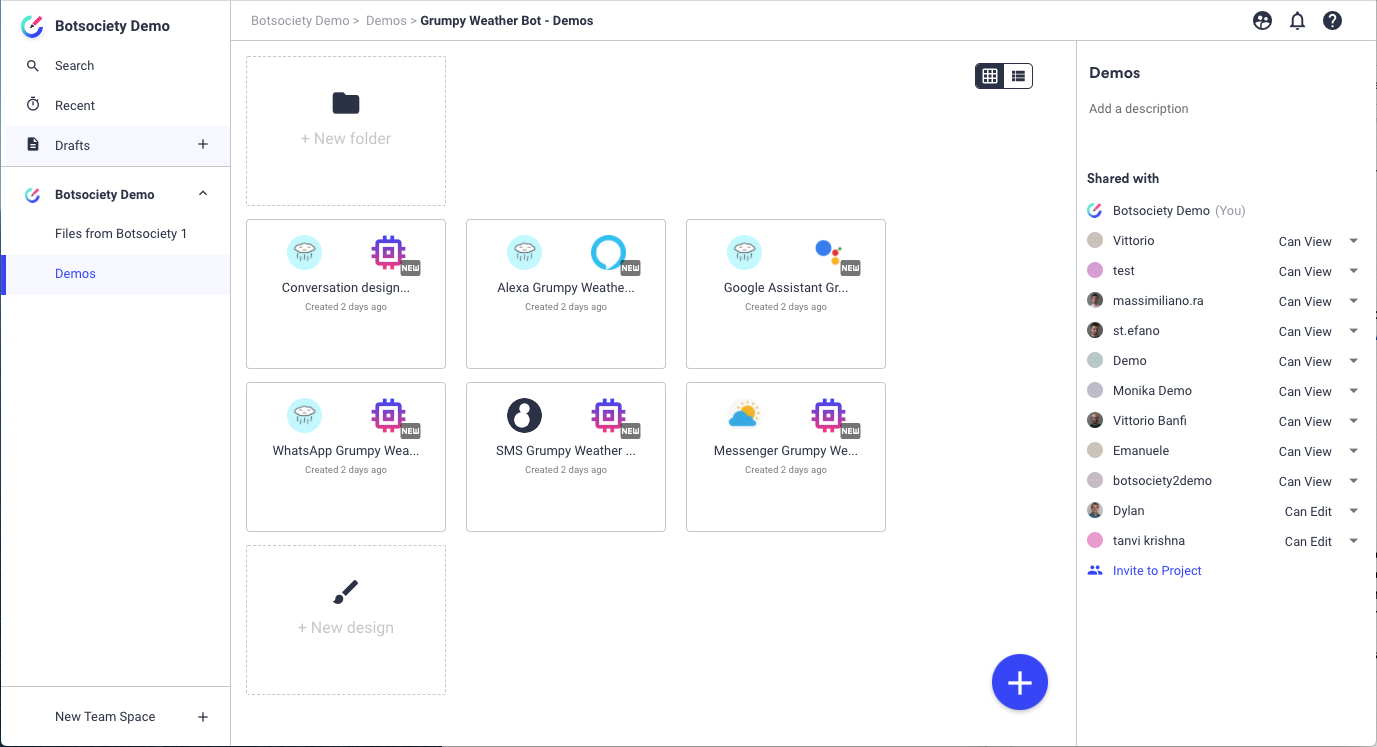Screen dimensions: 1377x747
Task: Click the Add a description field
Action: coord(1139,108)
